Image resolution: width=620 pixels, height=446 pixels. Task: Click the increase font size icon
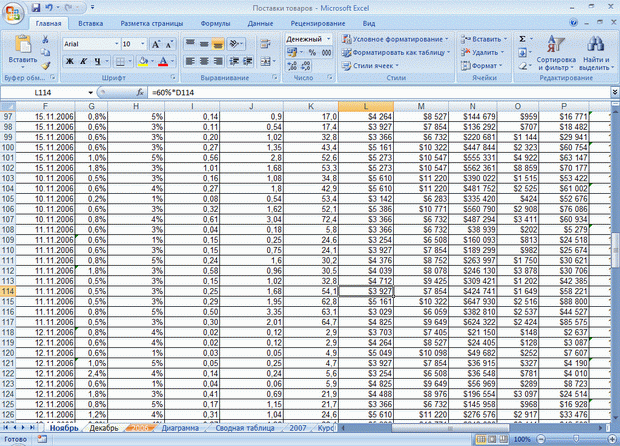click(x=156, y=44)
